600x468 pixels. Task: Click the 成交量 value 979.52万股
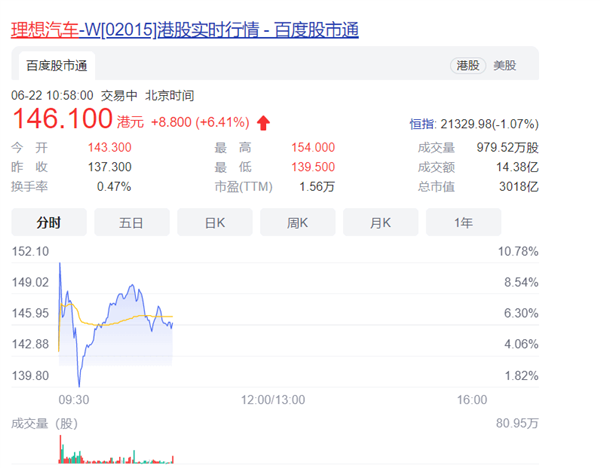tap(507, 147)
